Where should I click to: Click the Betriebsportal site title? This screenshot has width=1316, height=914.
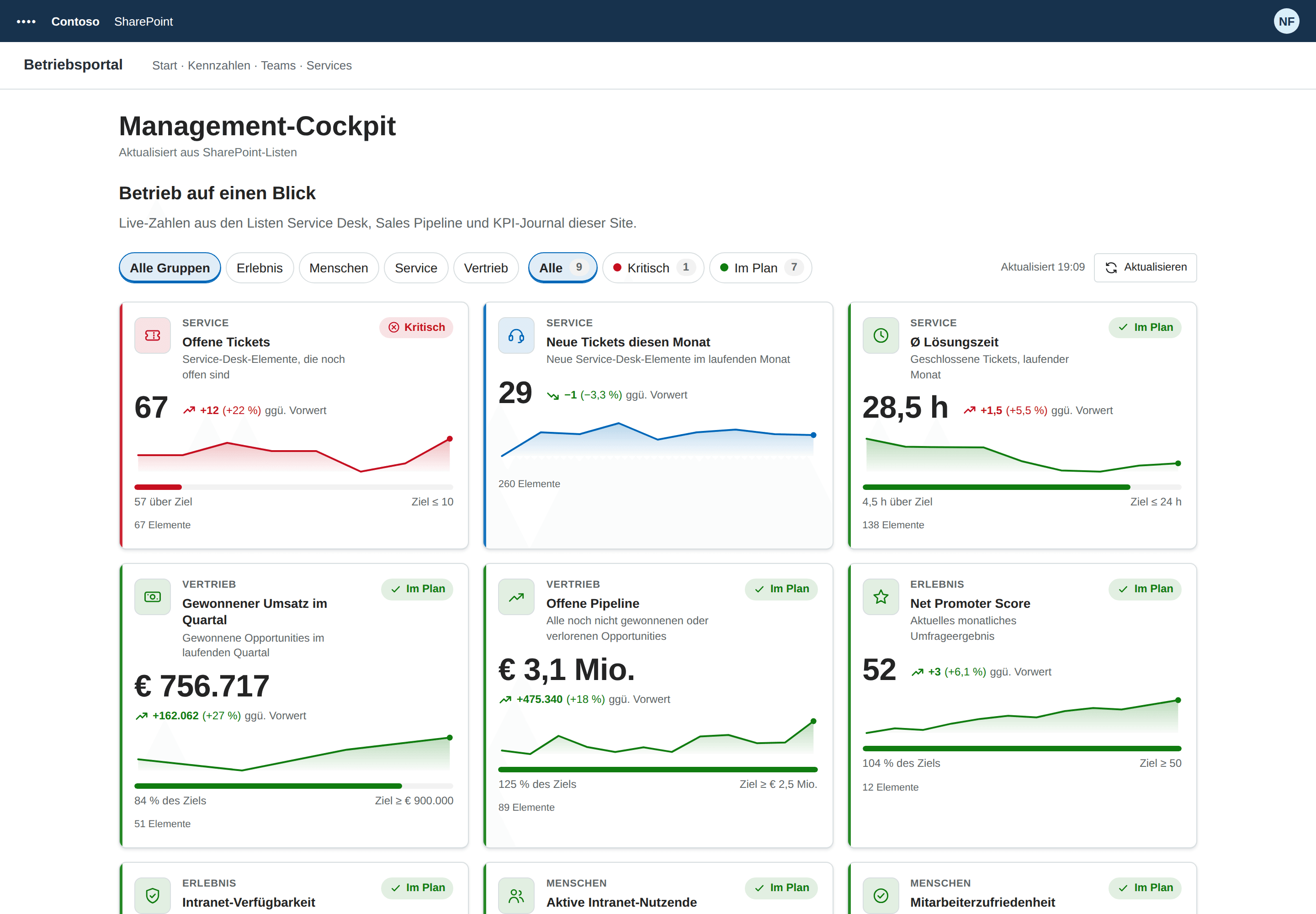pos(73,65)
